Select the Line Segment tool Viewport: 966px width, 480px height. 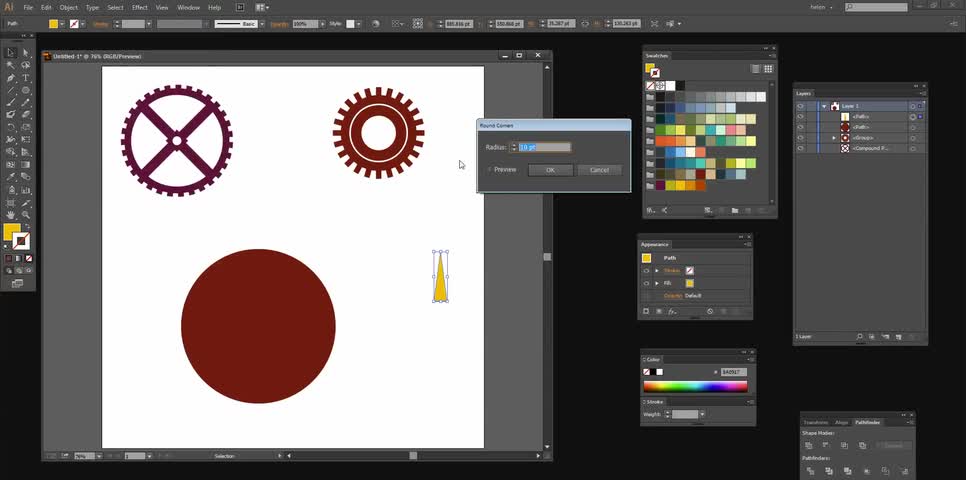tap(10, 91)
